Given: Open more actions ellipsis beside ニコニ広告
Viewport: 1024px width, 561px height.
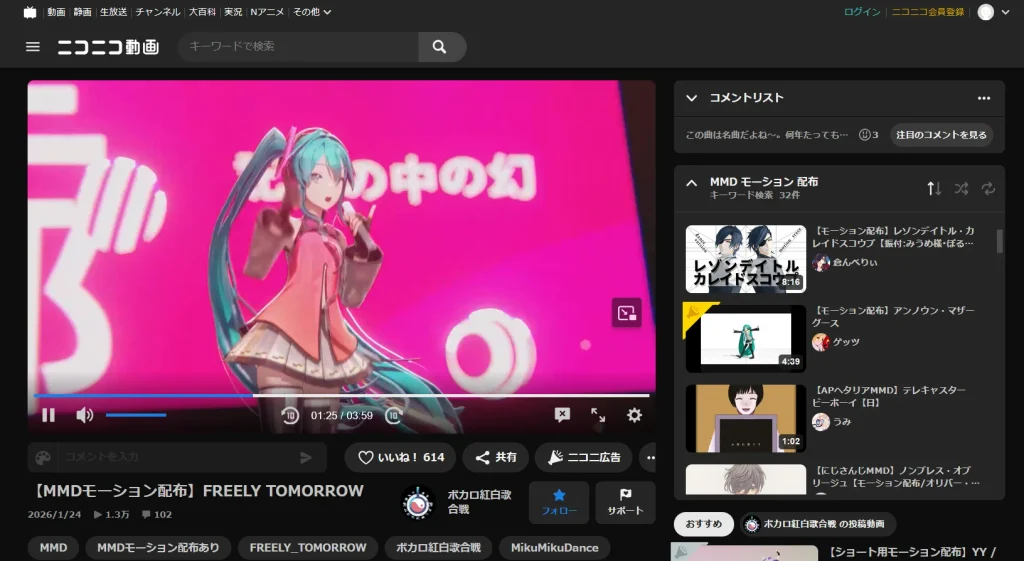Looking at the screenshot, I should [x=650, y=457].
